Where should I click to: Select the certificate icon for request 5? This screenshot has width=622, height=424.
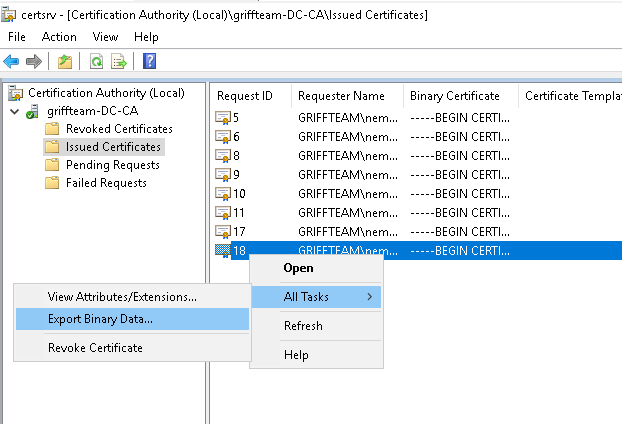coord(223,118)
